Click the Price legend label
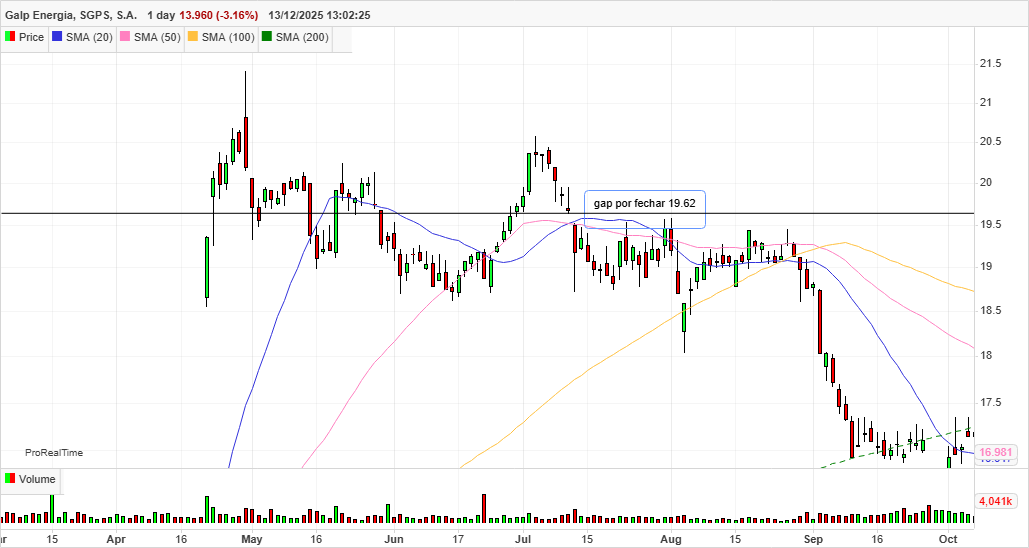The height and width of the screenshot is (548, 1029). coord(31,37)
